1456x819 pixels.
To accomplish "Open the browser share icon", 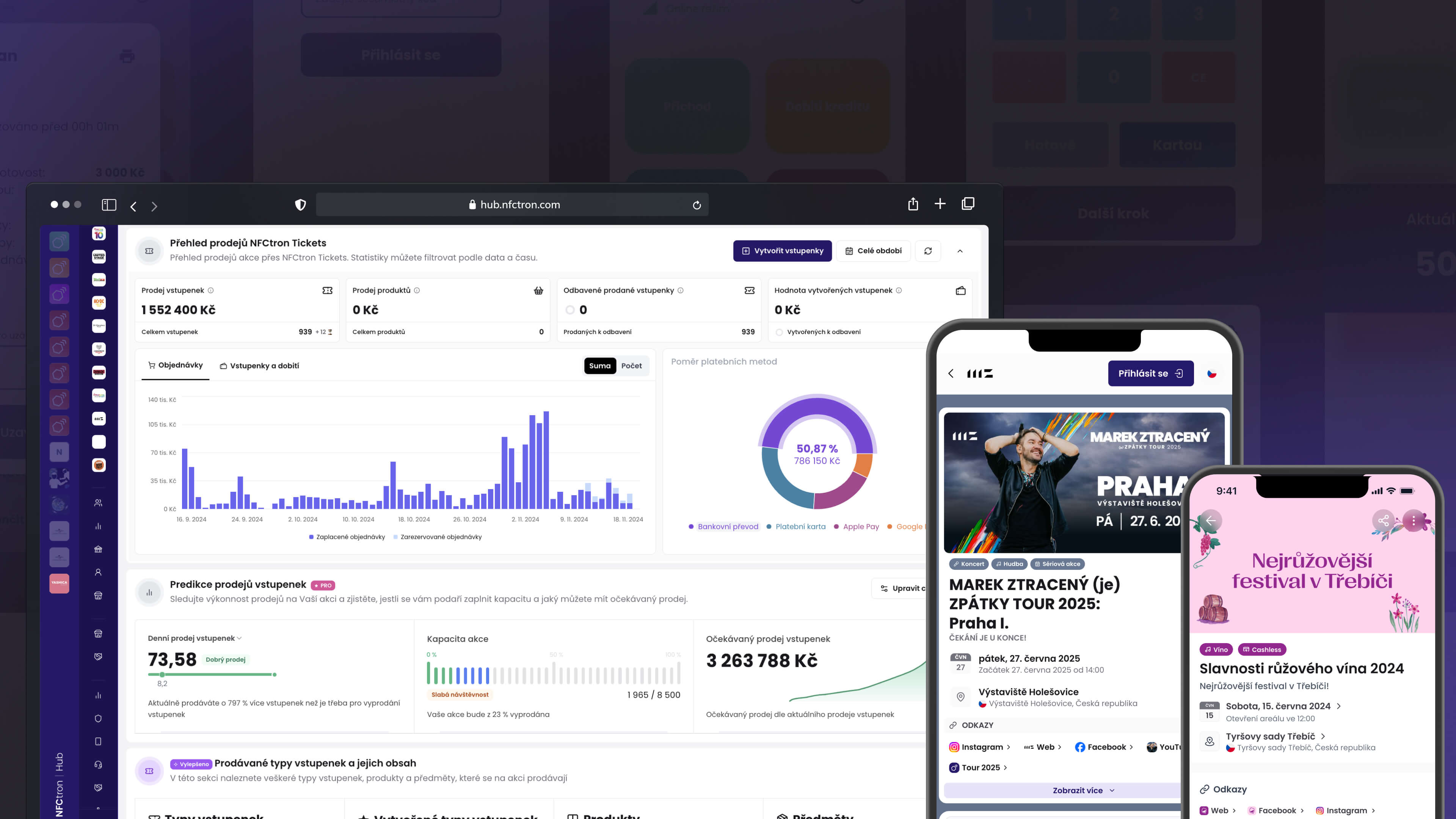I will tap(913, 204).
